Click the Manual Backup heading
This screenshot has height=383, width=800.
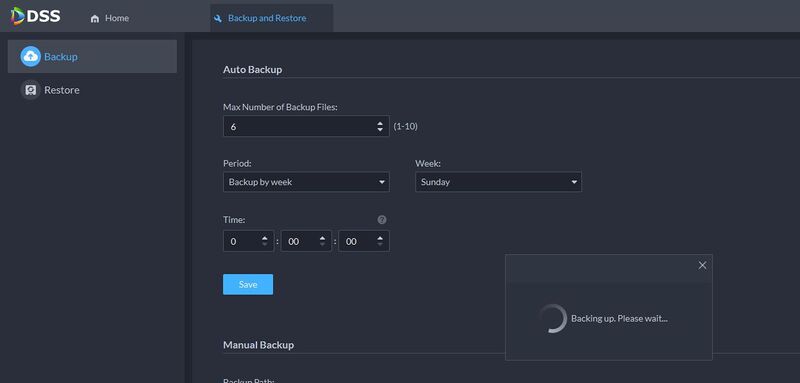click(x=258, y=345)
